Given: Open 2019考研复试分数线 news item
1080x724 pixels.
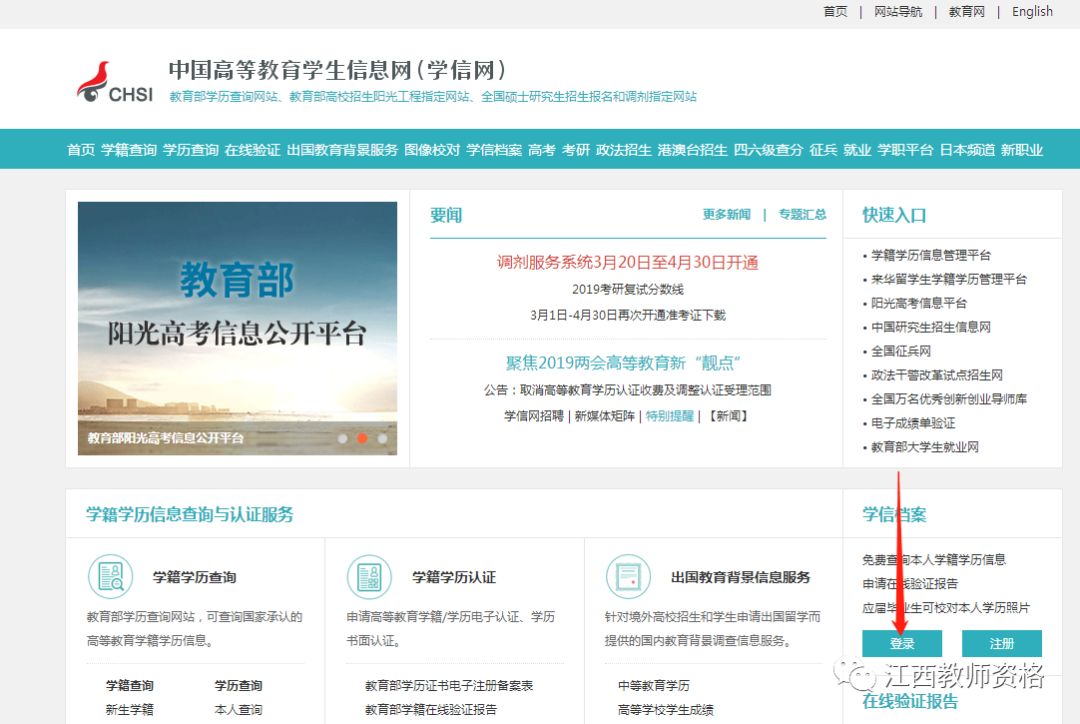Looking at the screenshot, I should [627, 289].
